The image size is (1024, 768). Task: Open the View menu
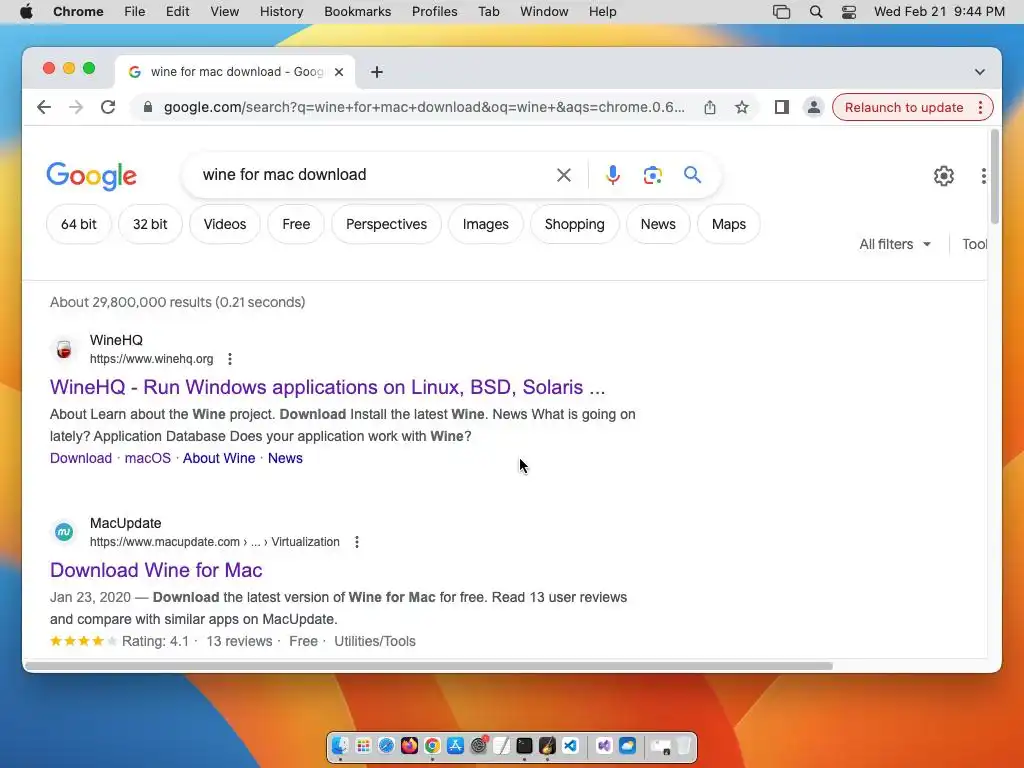(225, 12)
